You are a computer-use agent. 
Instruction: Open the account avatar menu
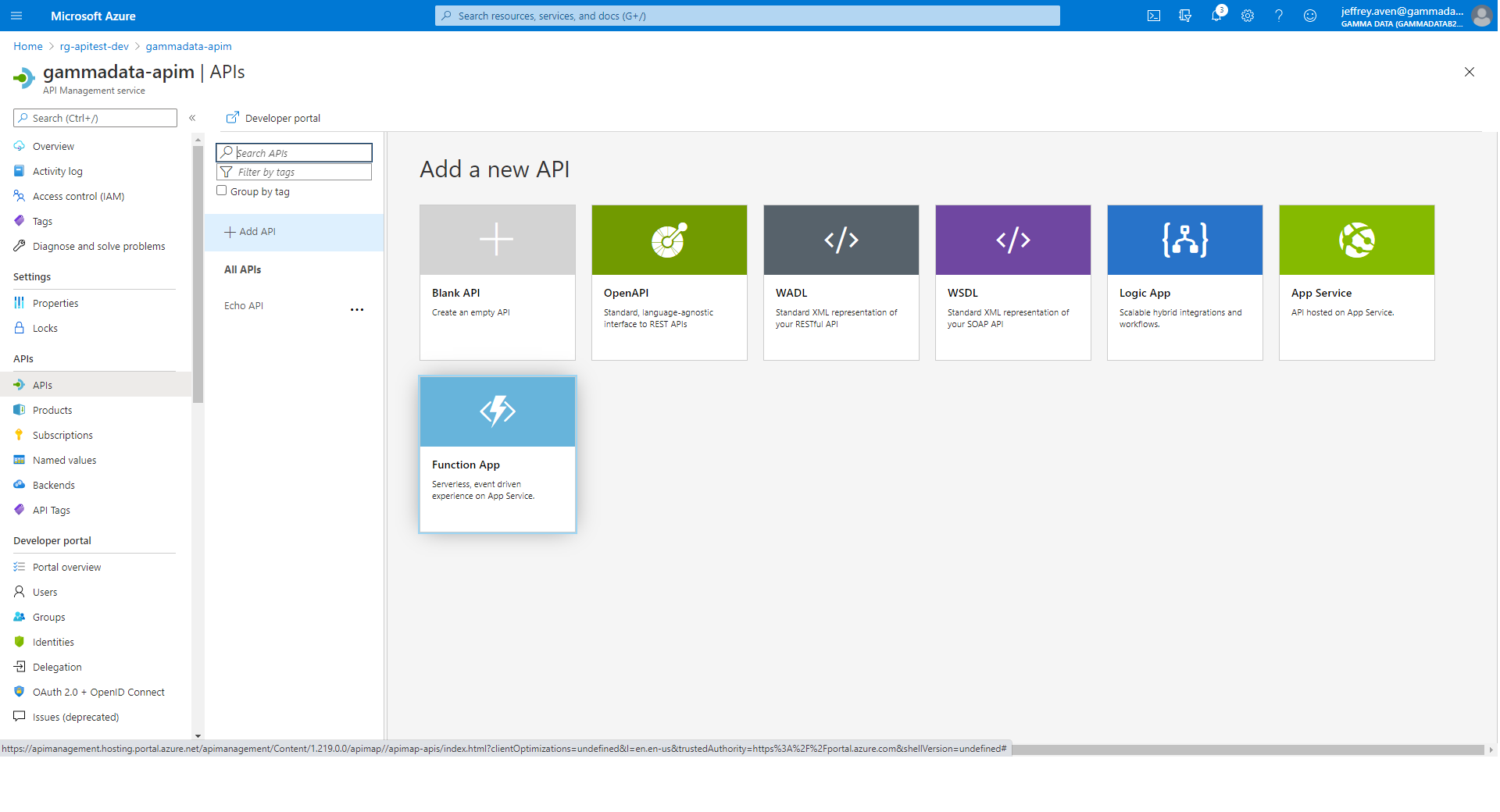click(x=1481, y=16)
